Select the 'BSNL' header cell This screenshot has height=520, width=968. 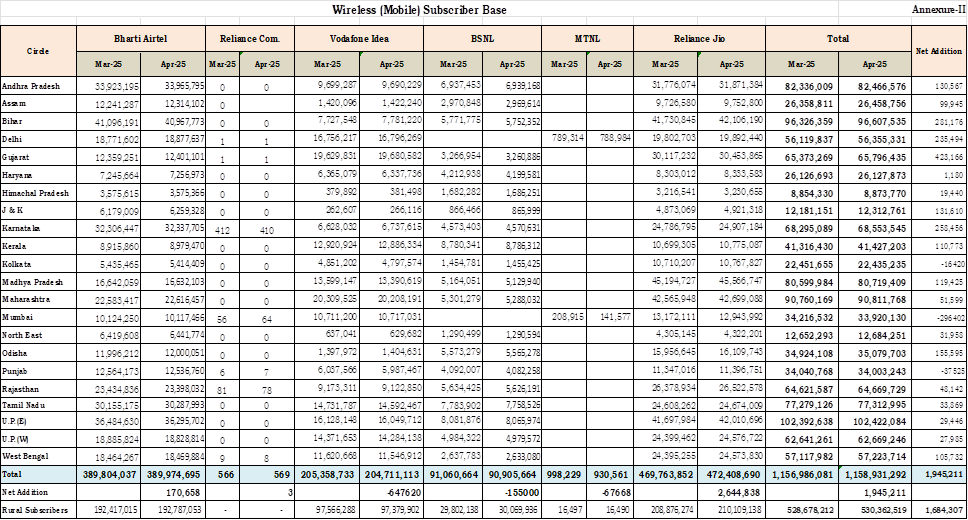tap(482, 39)
